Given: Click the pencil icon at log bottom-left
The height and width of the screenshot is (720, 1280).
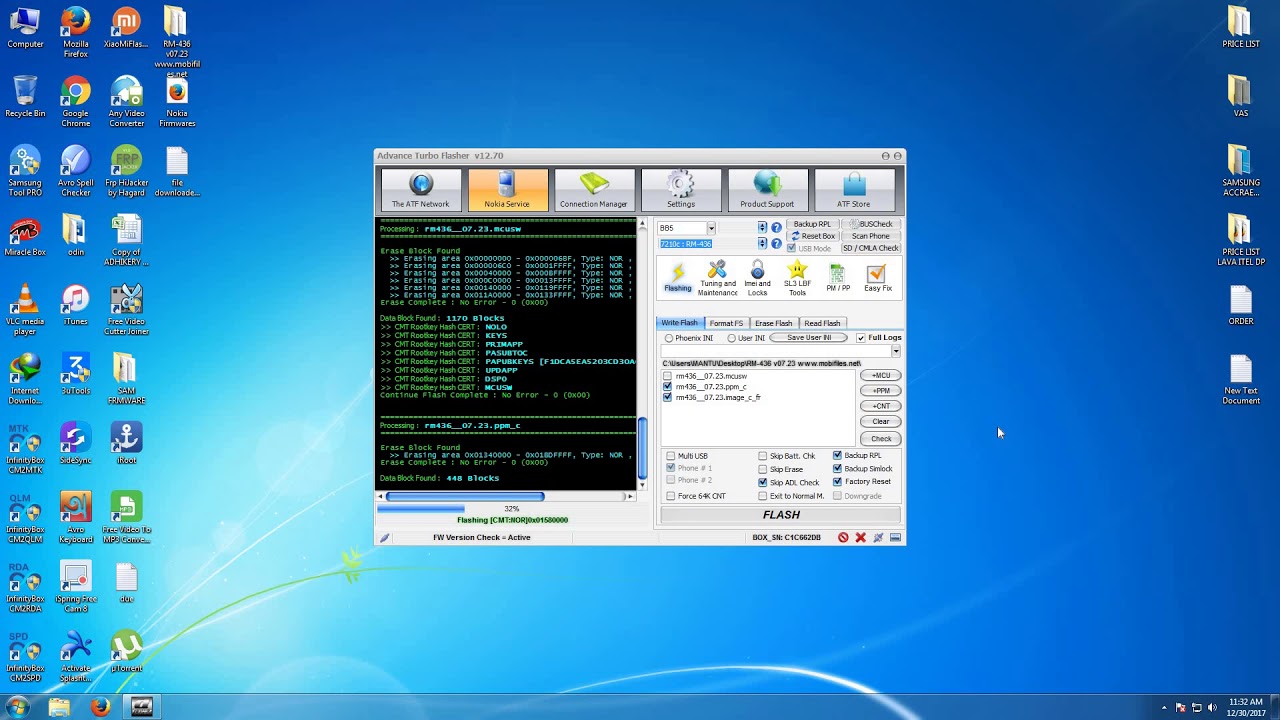Looking at the screenshot, I should 384,538.
